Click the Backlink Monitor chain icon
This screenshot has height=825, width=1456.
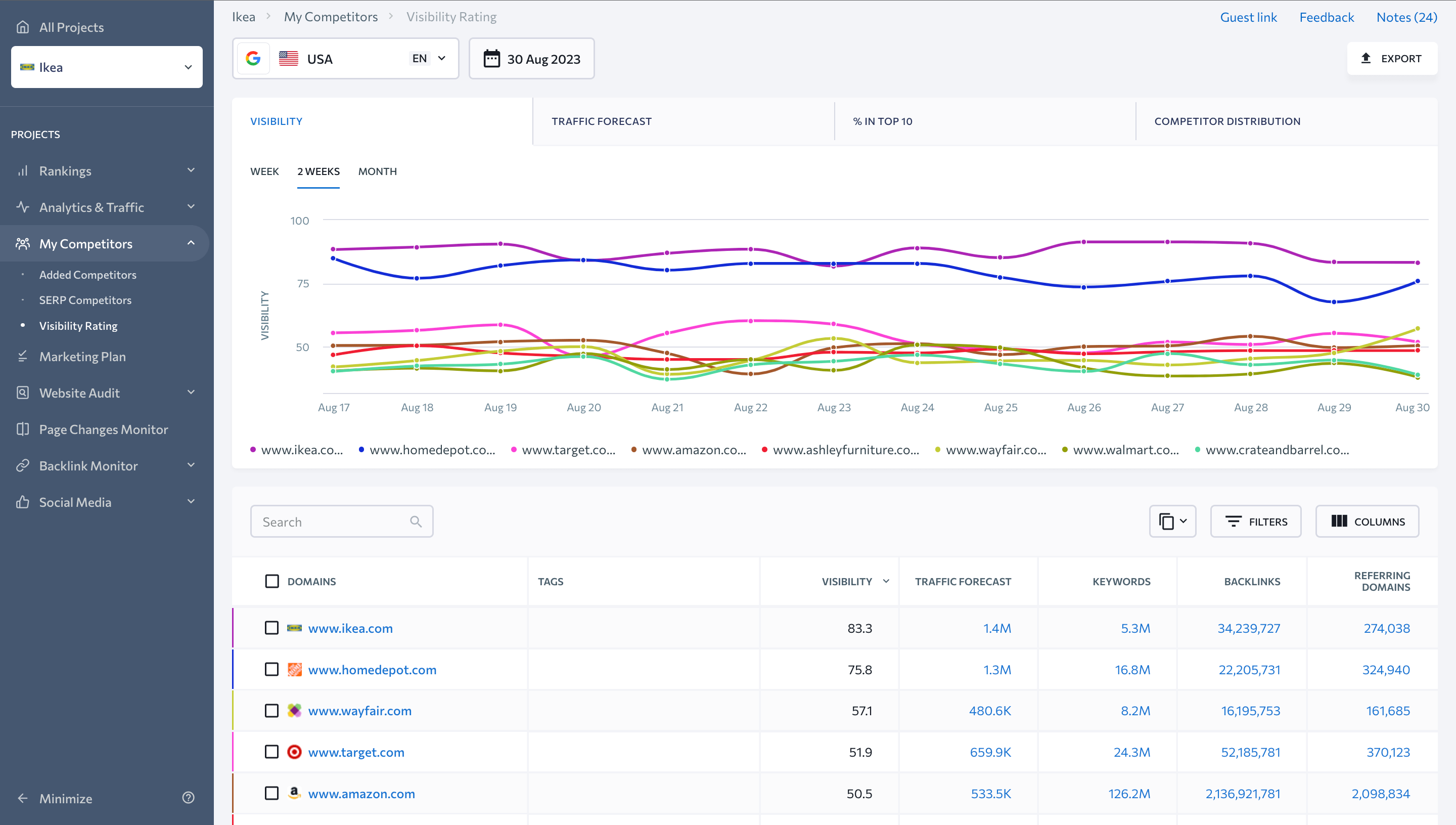click(x=23, y=465)
